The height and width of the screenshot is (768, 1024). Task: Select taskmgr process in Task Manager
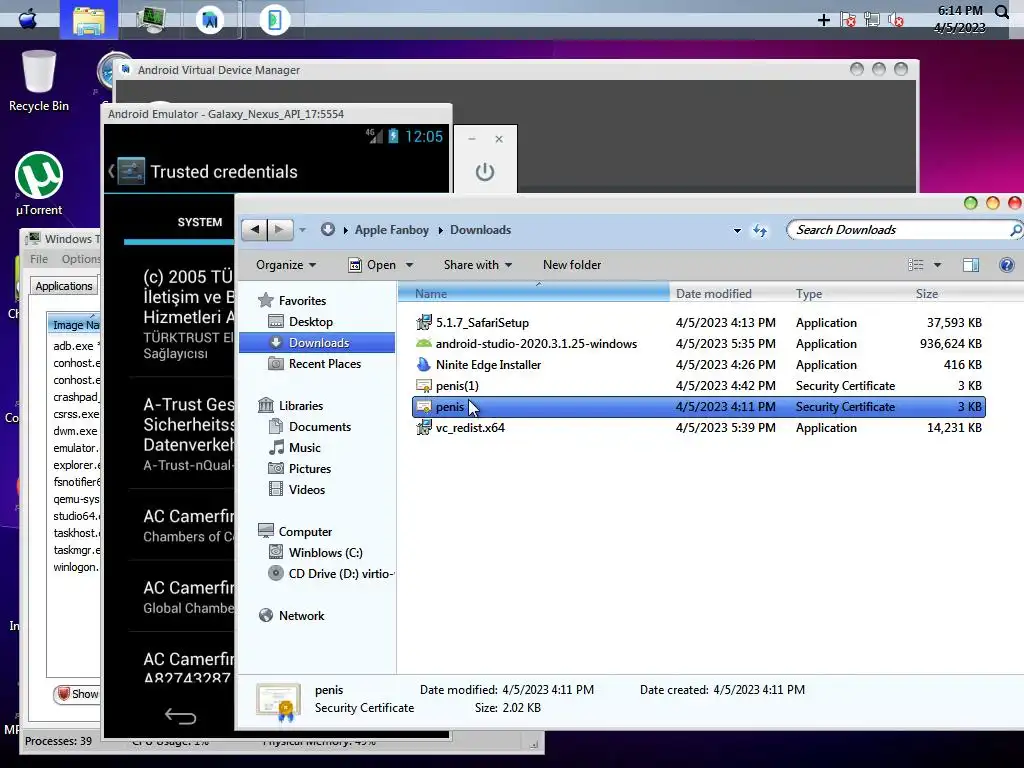click(76, 550)
